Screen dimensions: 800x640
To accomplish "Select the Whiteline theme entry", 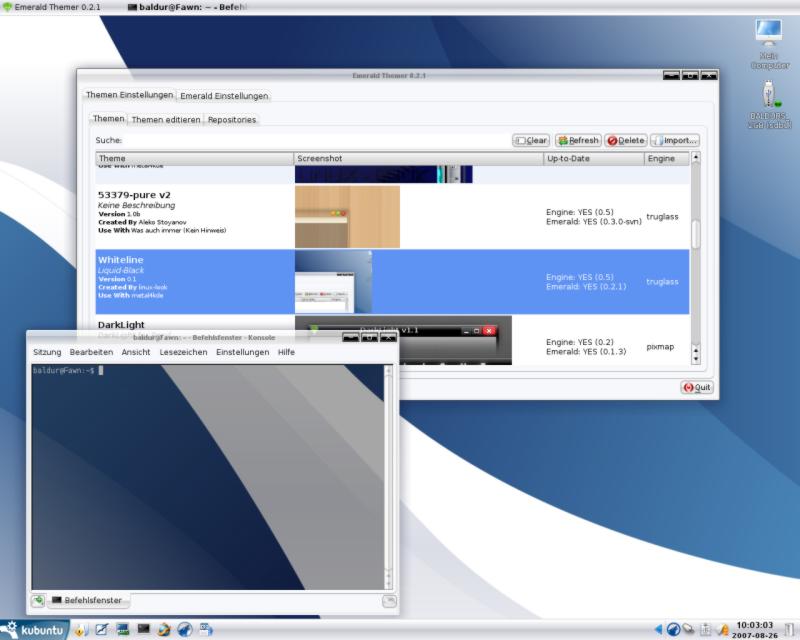I will [392, 282].
